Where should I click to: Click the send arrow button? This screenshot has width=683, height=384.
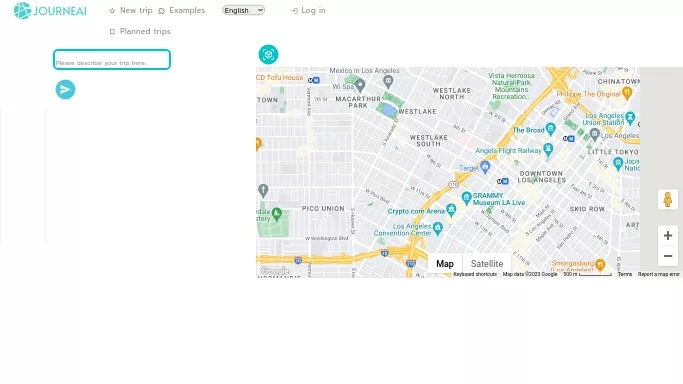click(65, 90)
